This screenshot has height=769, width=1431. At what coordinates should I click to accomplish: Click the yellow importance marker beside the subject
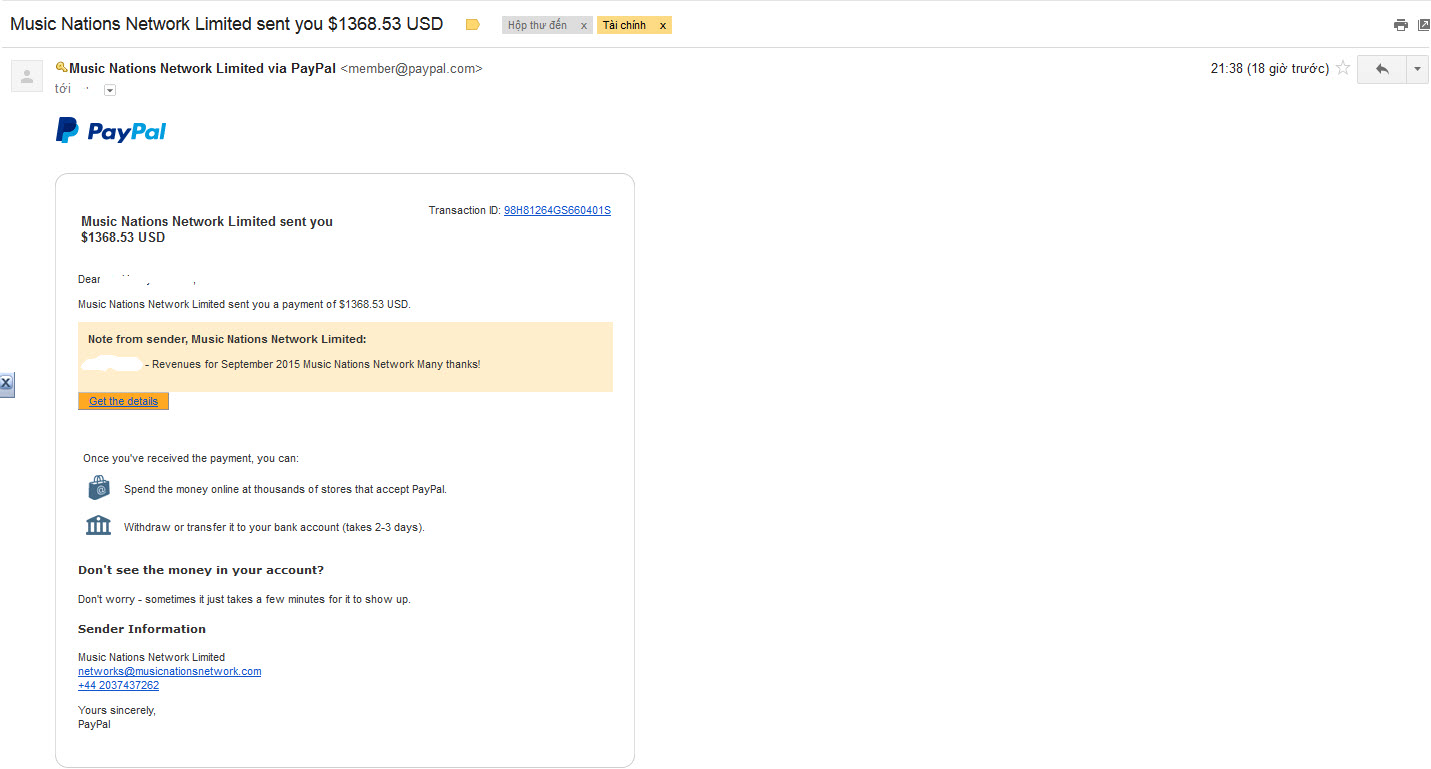point(473,25)
